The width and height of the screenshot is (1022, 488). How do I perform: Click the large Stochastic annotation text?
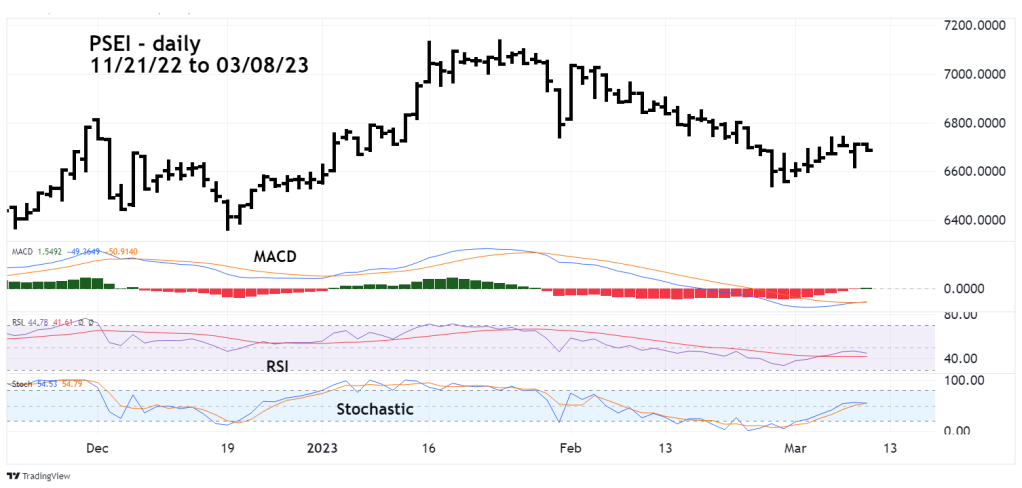[375, 409]
